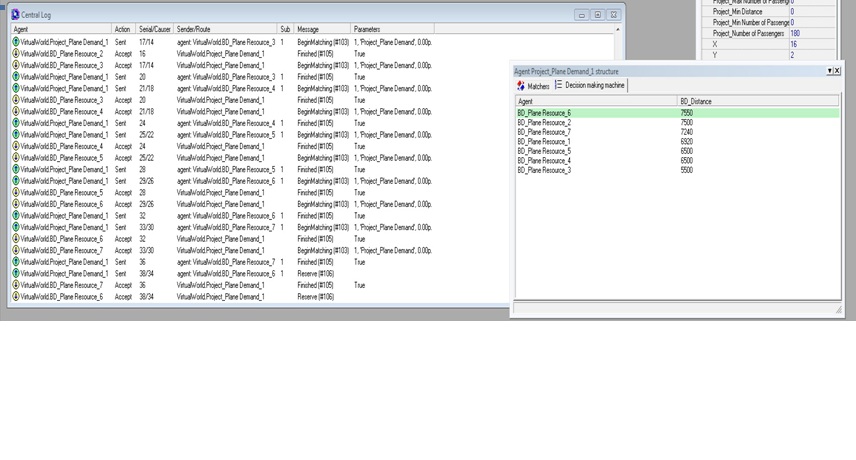856x460 pixels.
Task: Switch to the Matchers tab
Action: tap(533, 86)
